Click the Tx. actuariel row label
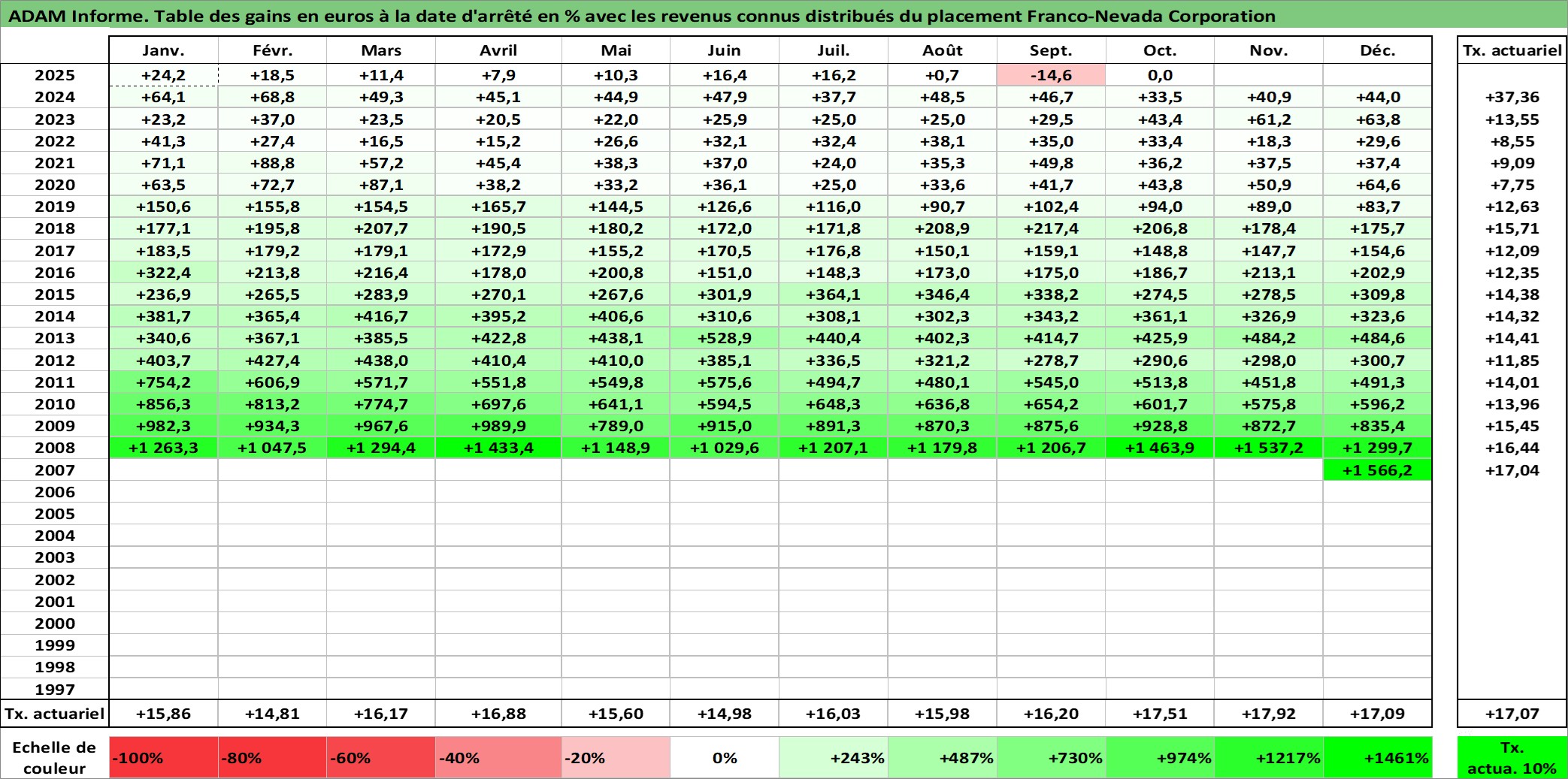 coord(55,714)
